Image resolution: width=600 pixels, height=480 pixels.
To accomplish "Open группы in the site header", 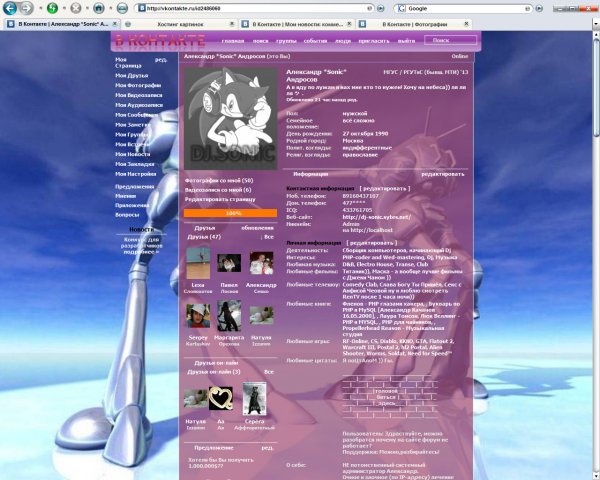I will click(286, 41).
